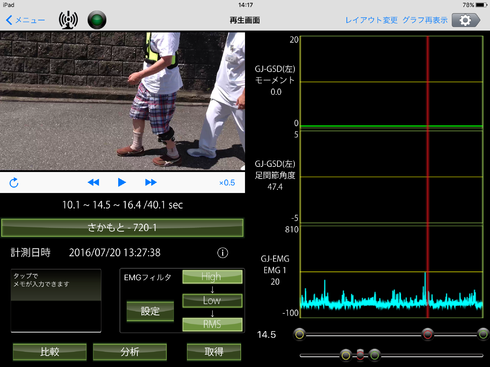Tap the 足関節角度 ankle angle graph

pos(392,177)
